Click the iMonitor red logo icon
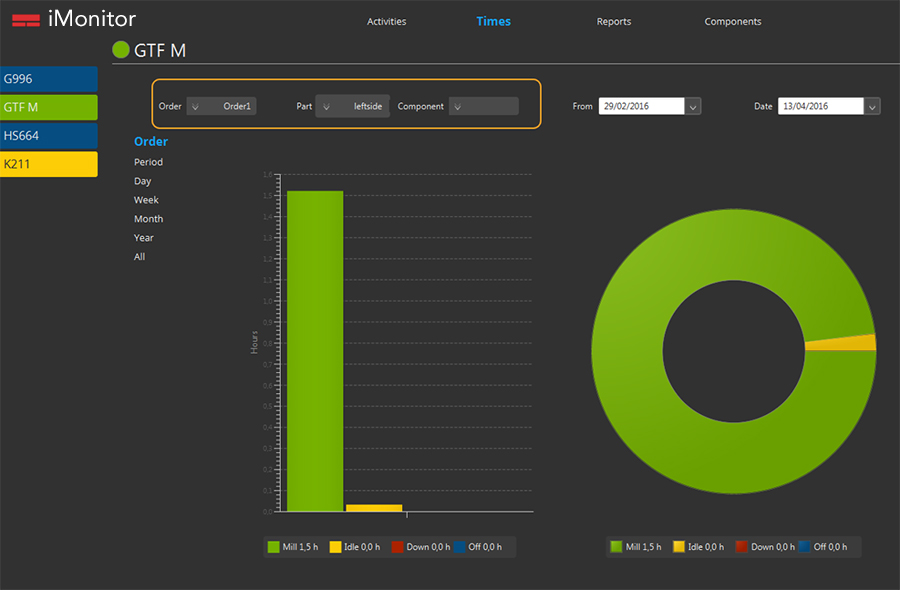The image size is (900, 590). coord(26,19)
